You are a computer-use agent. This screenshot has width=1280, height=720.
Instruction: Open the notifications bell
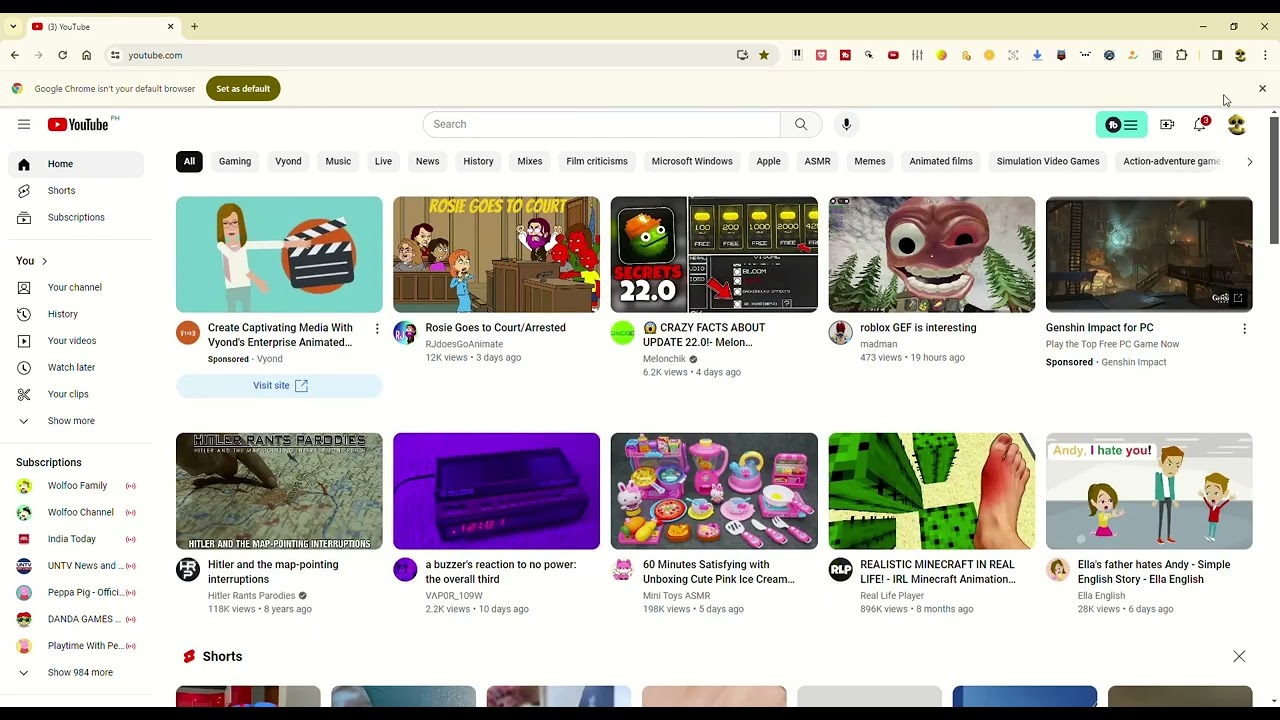pos(1200,124)
